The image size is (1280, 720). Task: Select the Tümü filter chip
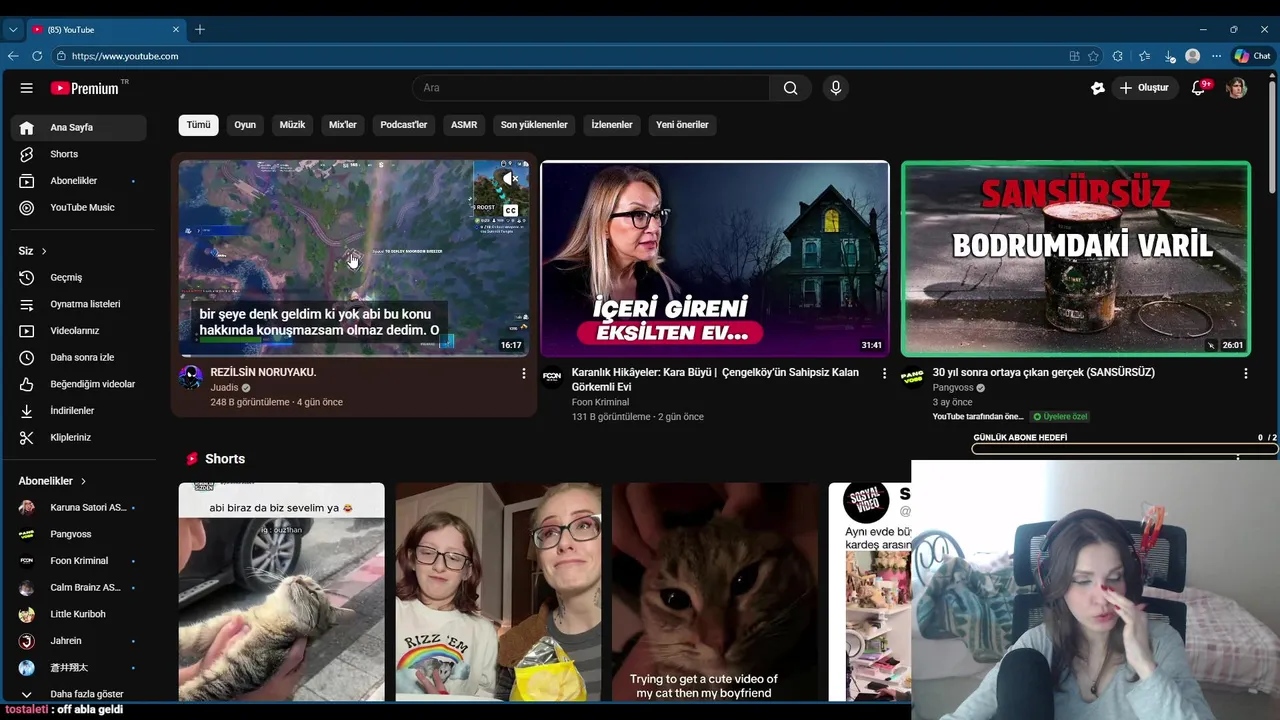click(x=198, y=125)
